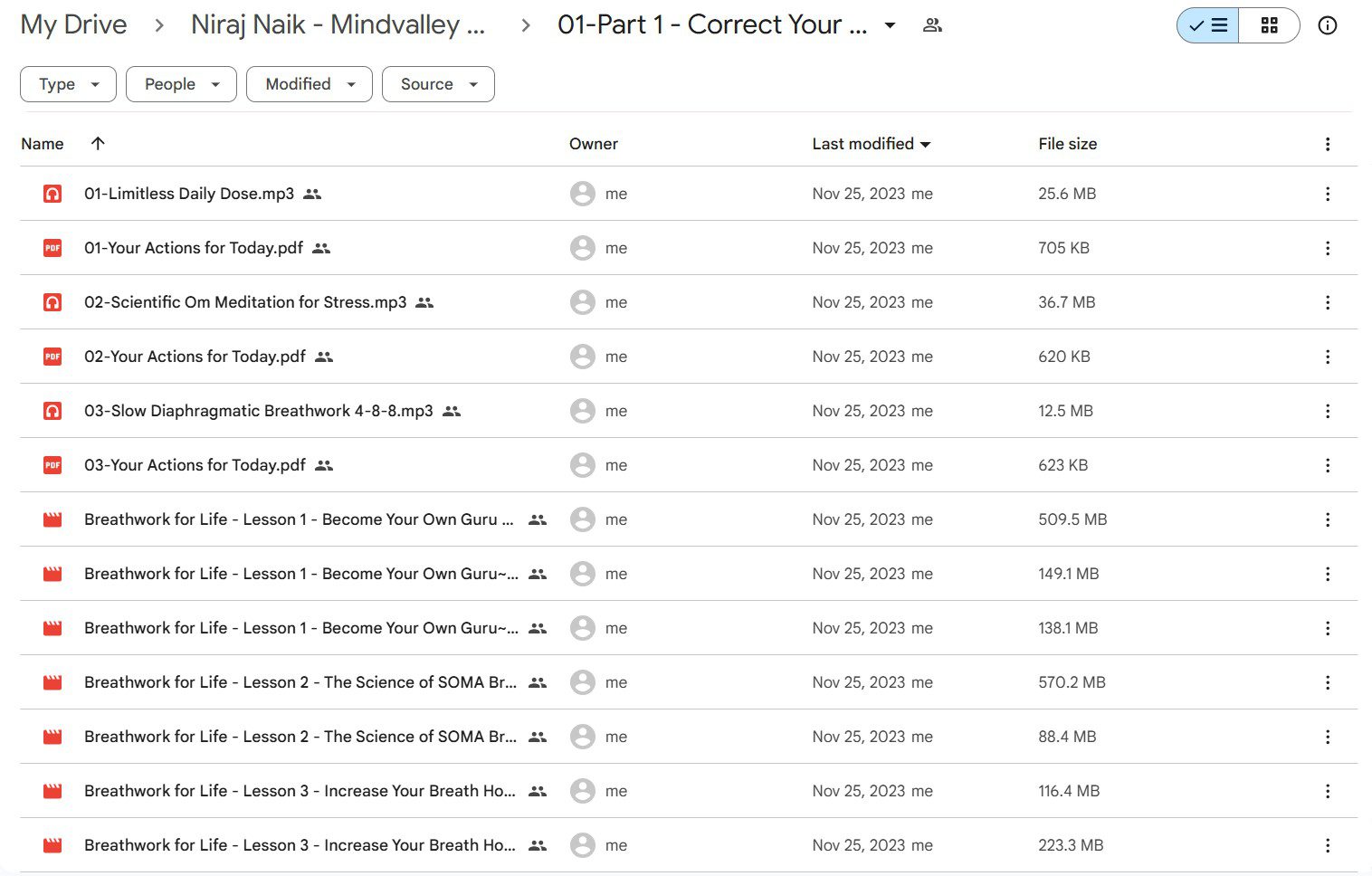Open the Modified filter dropdown
This screenshot has height=876, width=1372.
point(309,84)
